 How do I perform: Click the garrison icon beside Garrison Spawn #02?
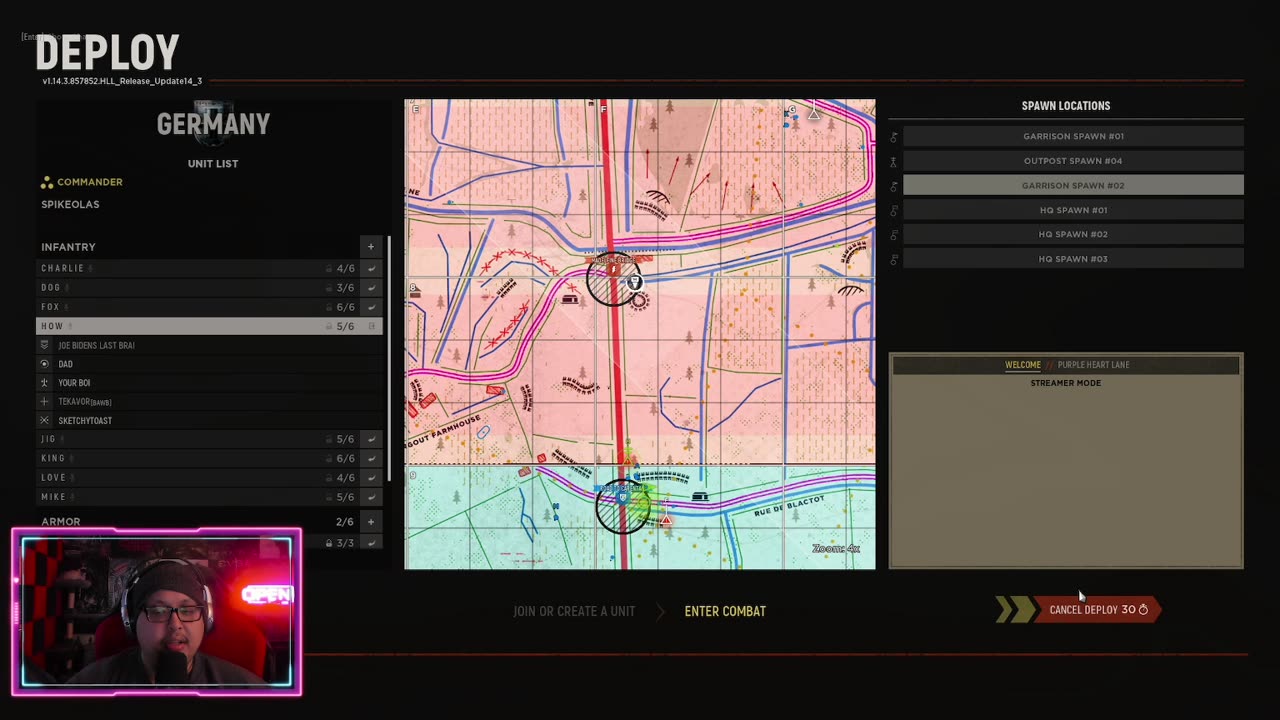click(894, 186)
